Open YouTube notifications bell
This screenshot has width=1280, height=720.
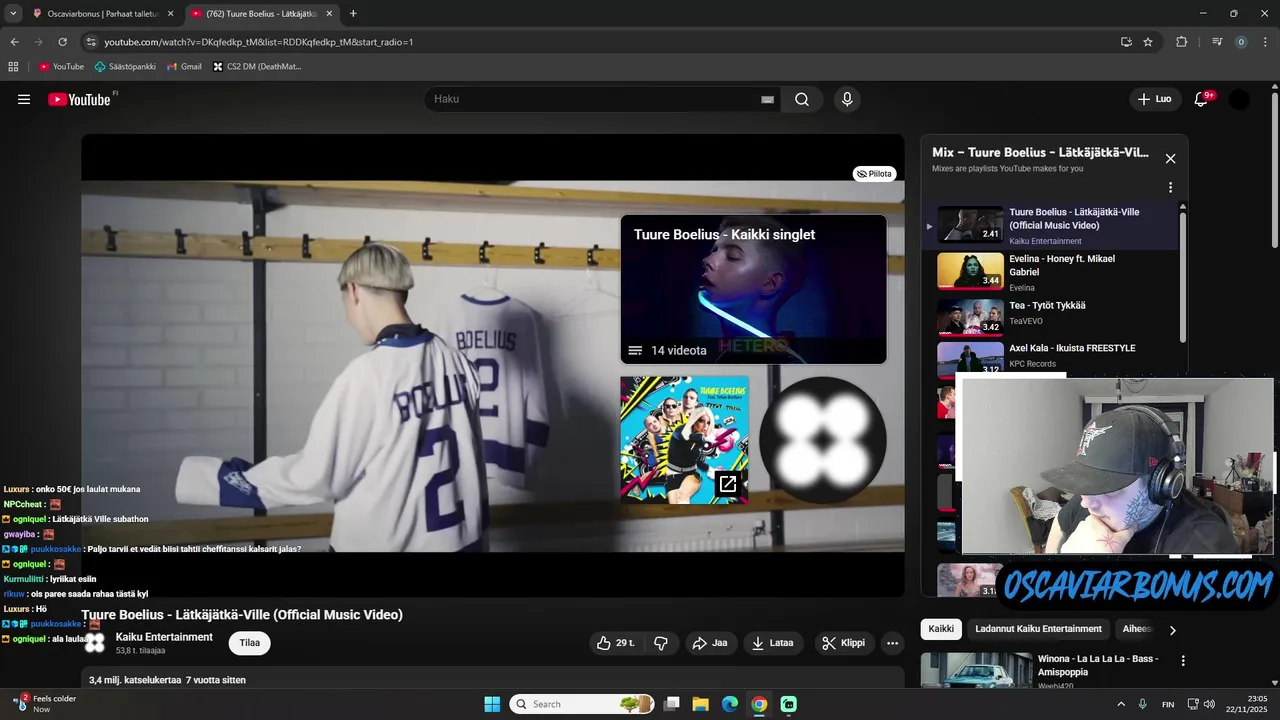1201,99
